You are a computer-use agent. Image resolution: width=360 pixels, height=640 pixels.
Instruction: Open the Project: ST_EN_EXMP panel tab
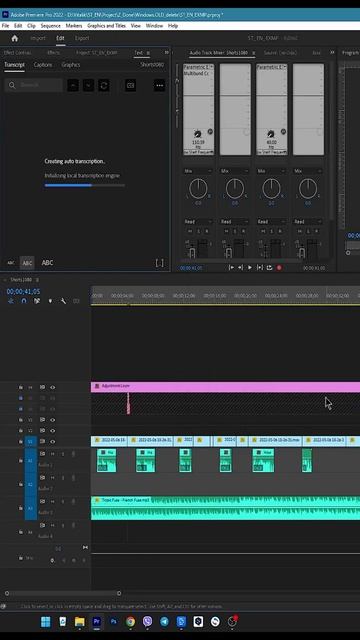pyautogui.click(x=97, y=53)
